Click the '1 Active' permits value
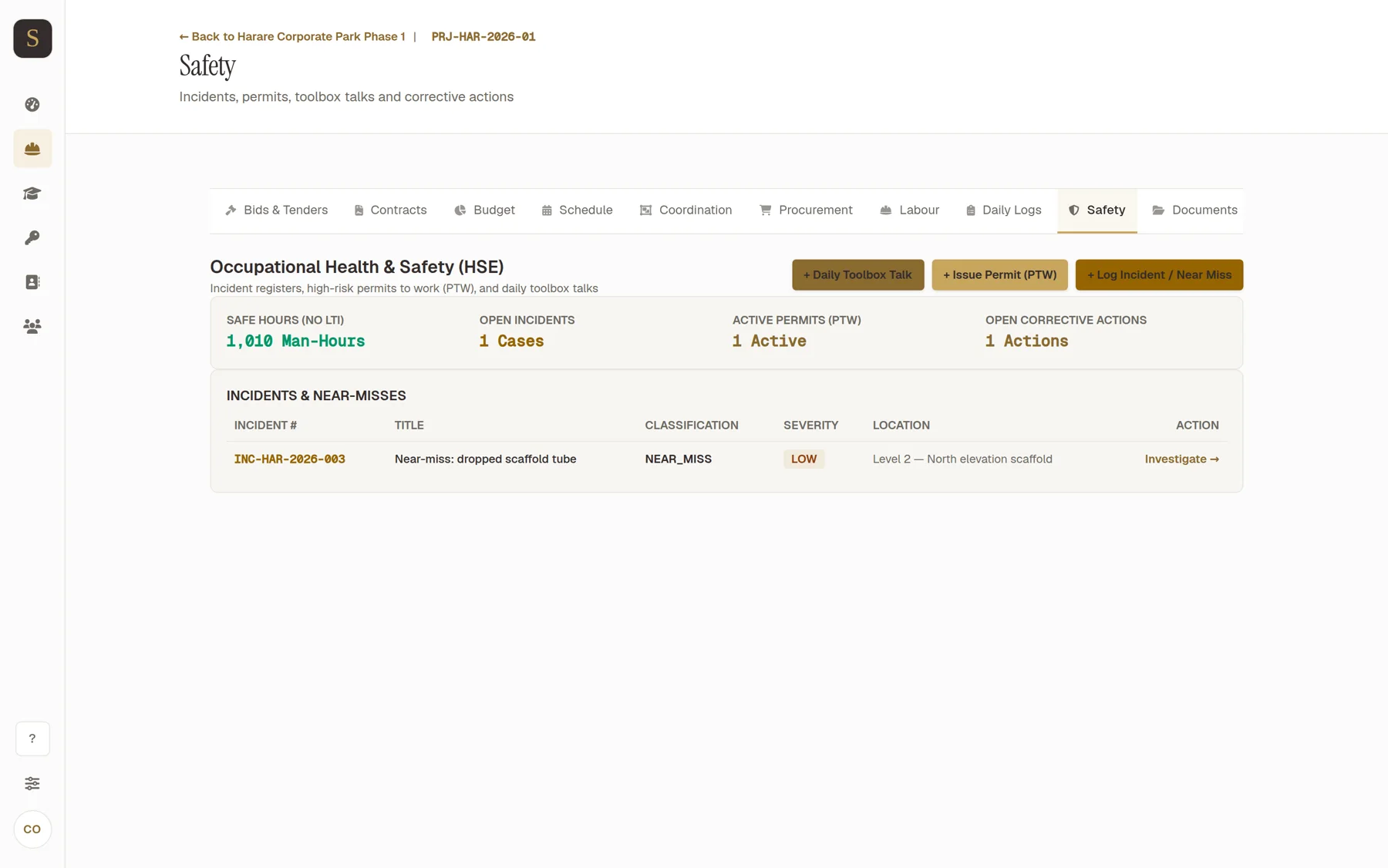1388x868 pixels. pos(769,341)
